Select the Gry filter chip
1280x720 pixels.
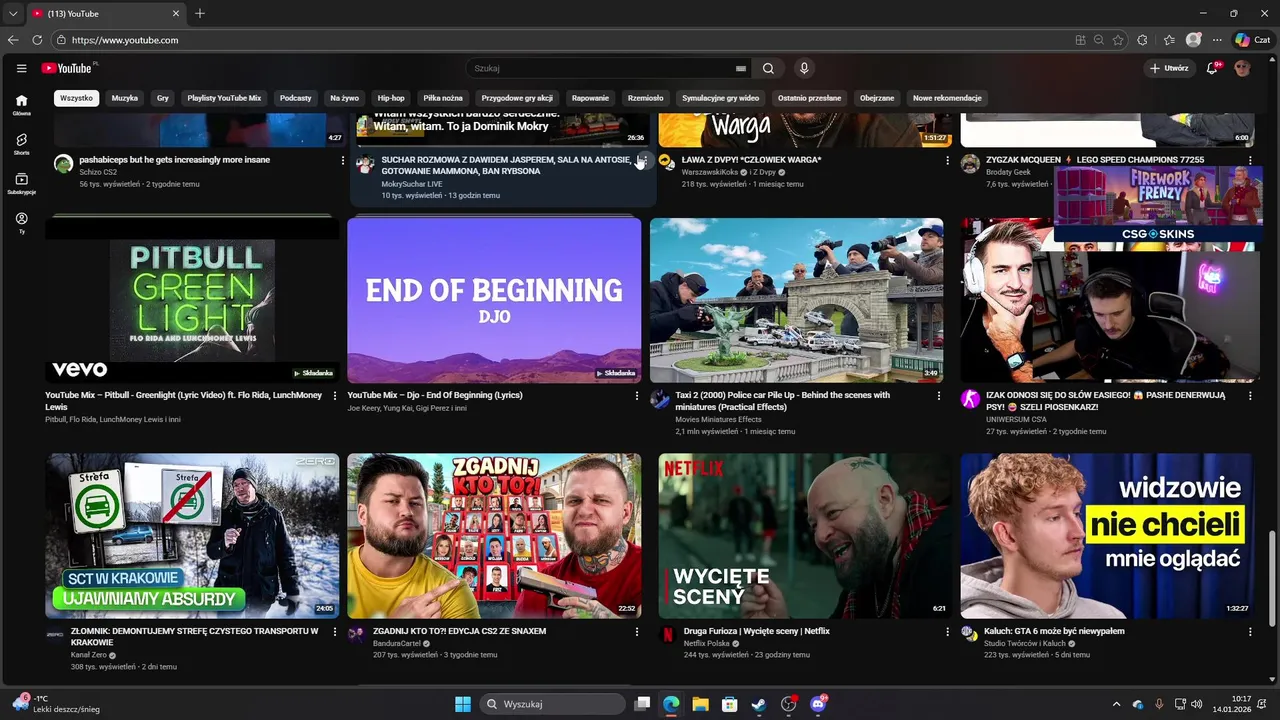(163, 98)
